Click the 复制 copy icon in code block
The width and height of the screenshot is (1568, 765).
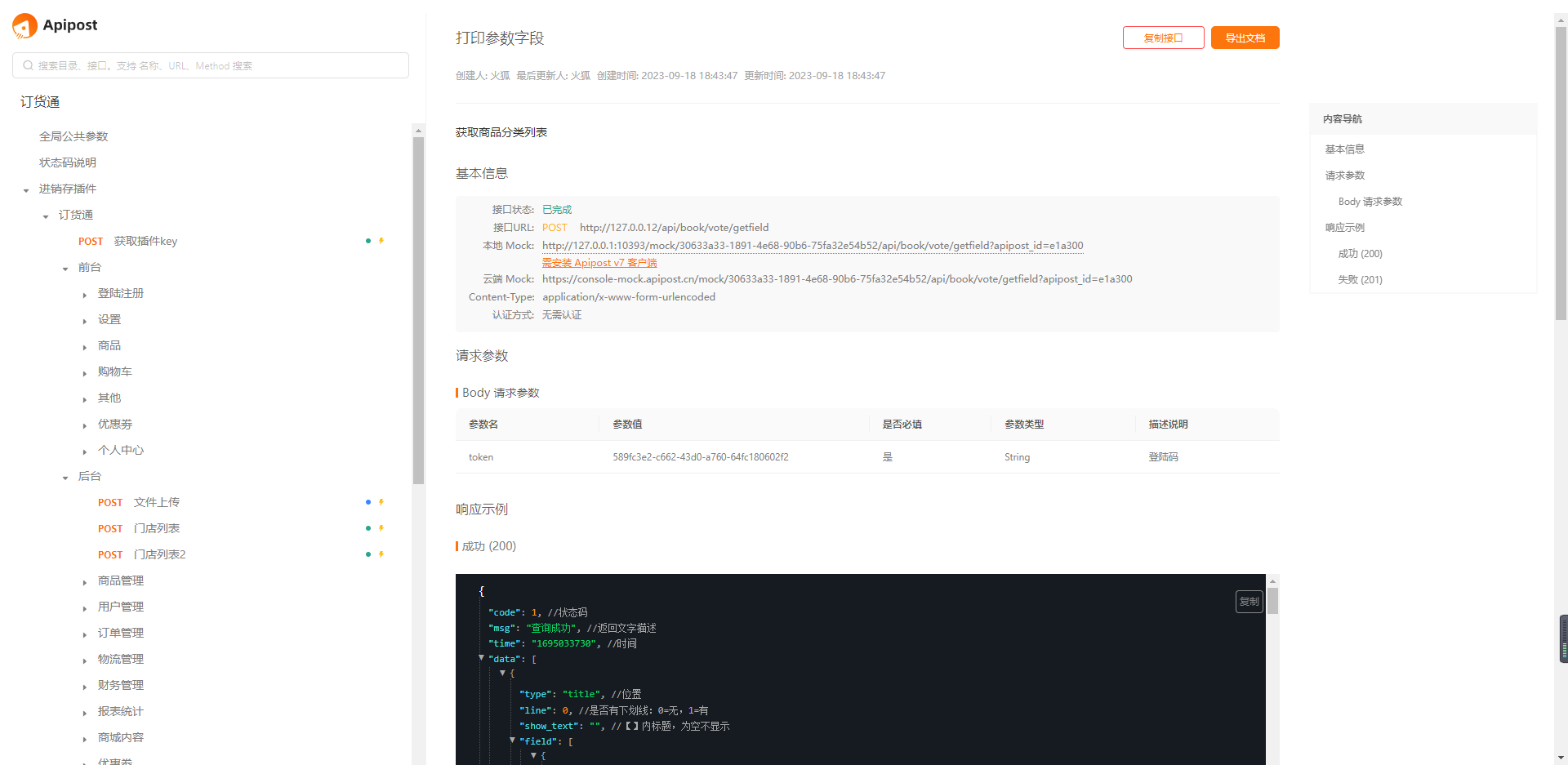coord(1249,602)
